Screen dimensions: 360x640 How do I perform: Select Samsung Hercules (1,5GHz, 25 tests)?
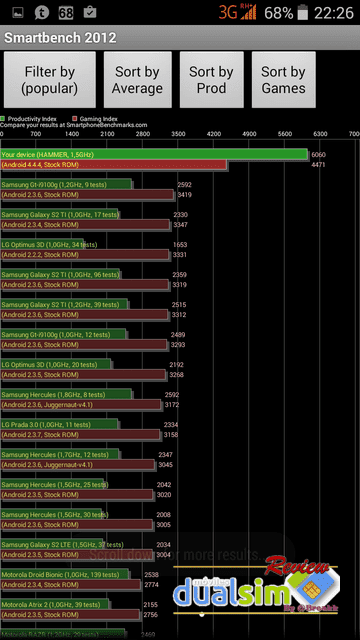click(53, 485)
